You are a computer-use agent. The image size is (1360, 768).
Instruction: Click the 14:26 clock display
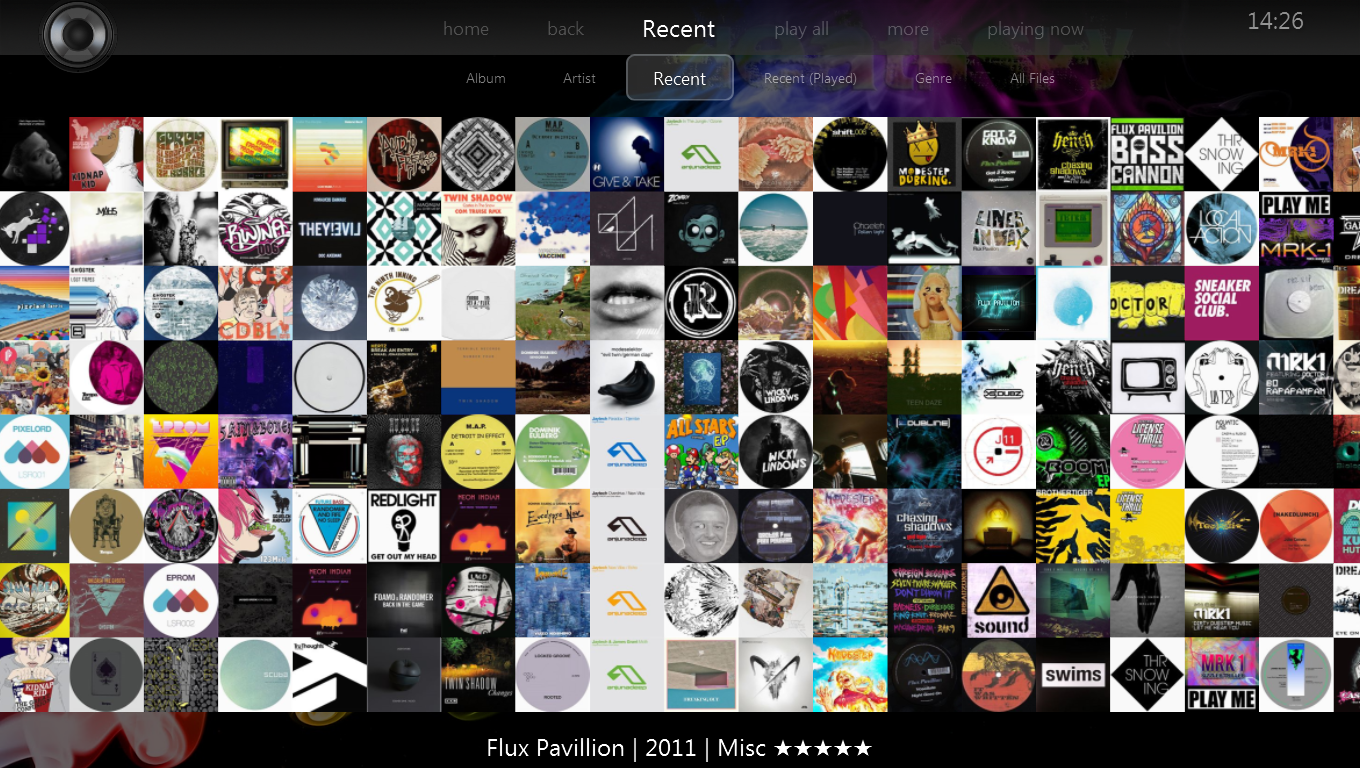(1275, 21)
